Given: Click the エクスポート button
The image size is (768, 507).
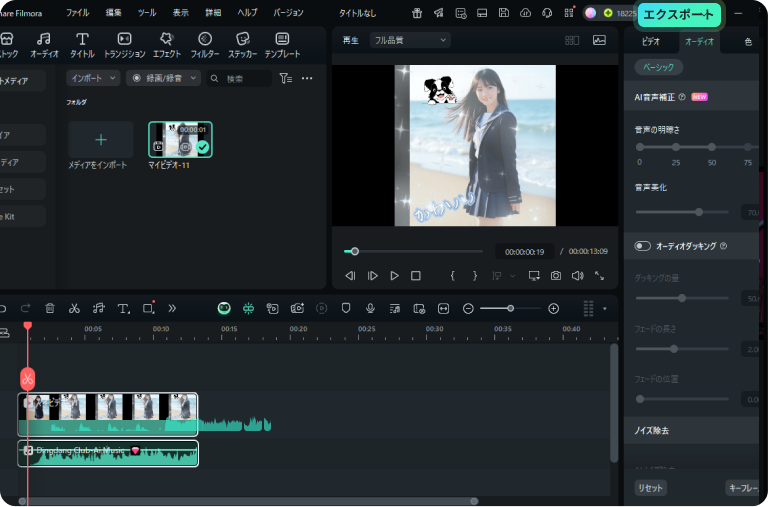Looking at the screenshot, I should pos(678,15).
